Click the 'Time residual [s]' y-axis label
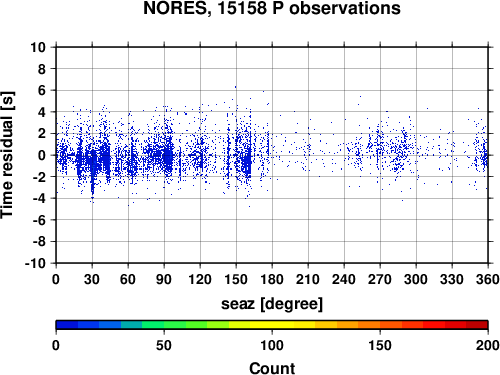 (7, 155)
